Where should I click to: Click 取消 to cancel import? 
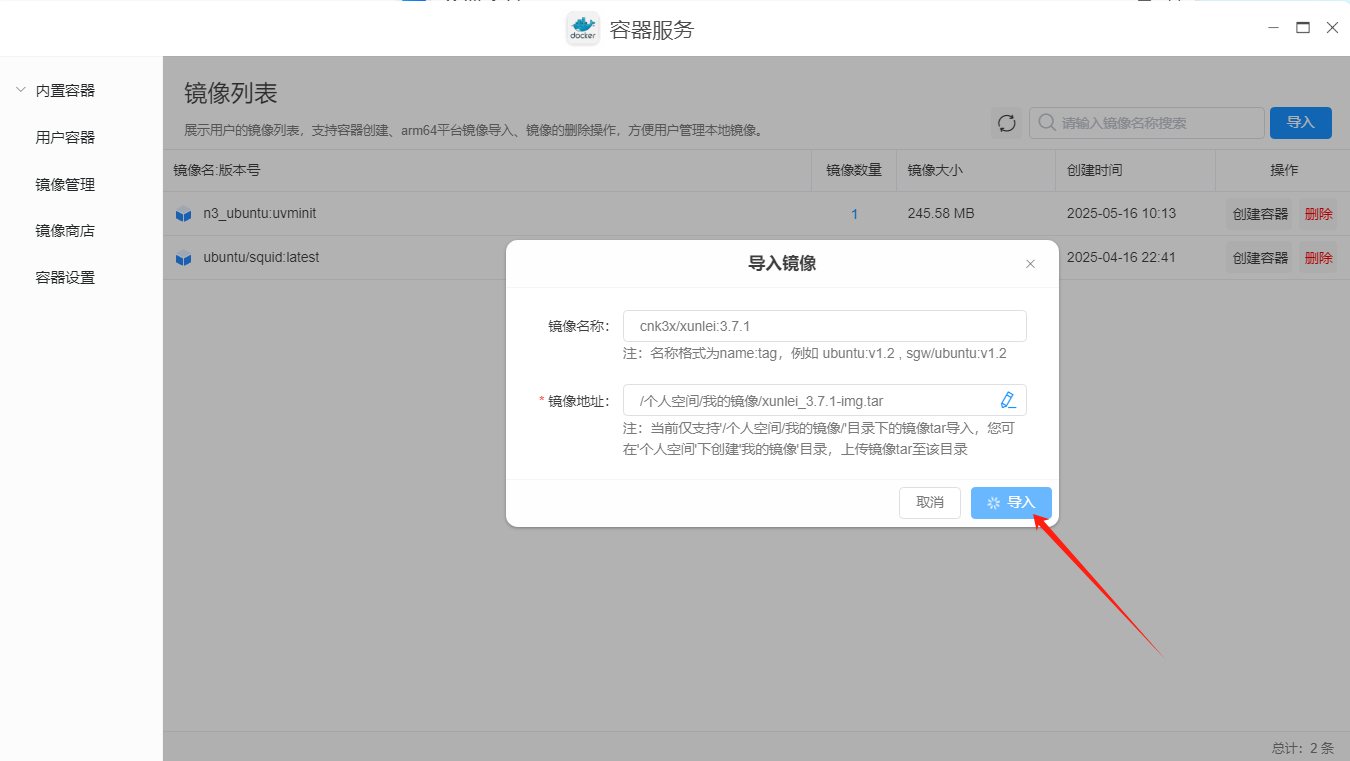930,503
